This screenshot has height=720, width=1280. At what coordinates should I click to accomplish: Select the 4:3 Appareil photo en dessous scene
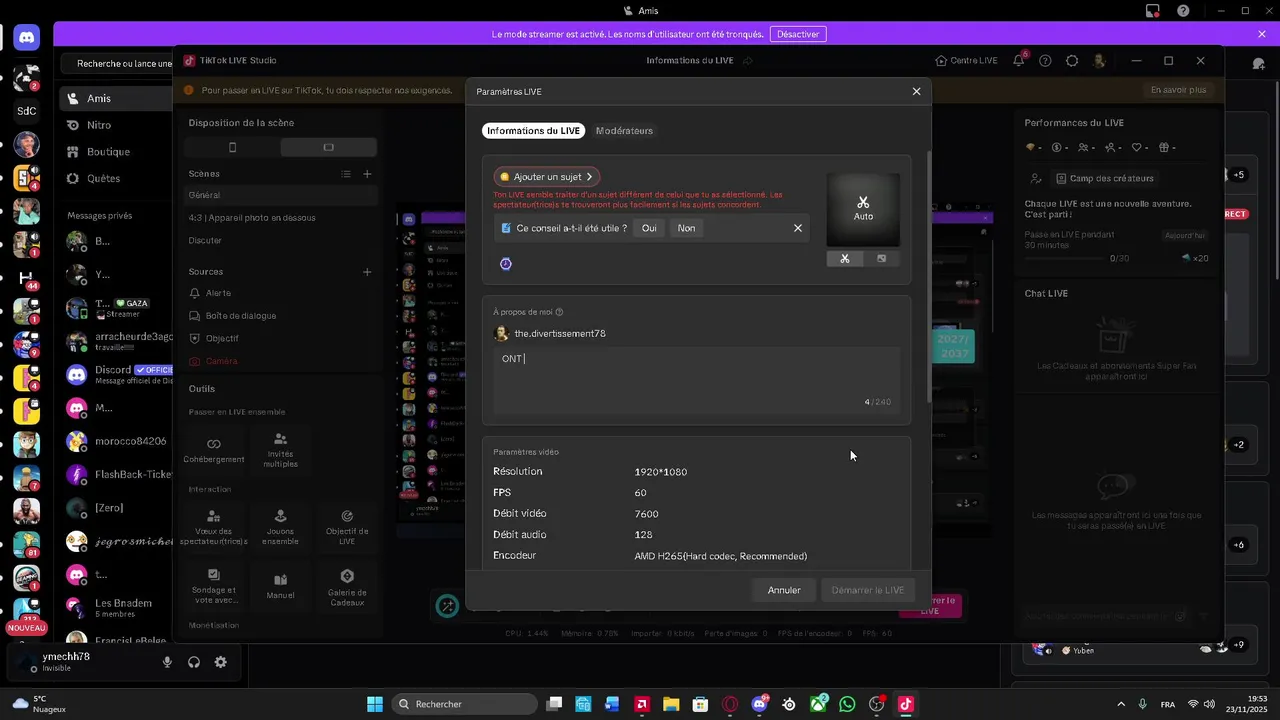point(280,218)
